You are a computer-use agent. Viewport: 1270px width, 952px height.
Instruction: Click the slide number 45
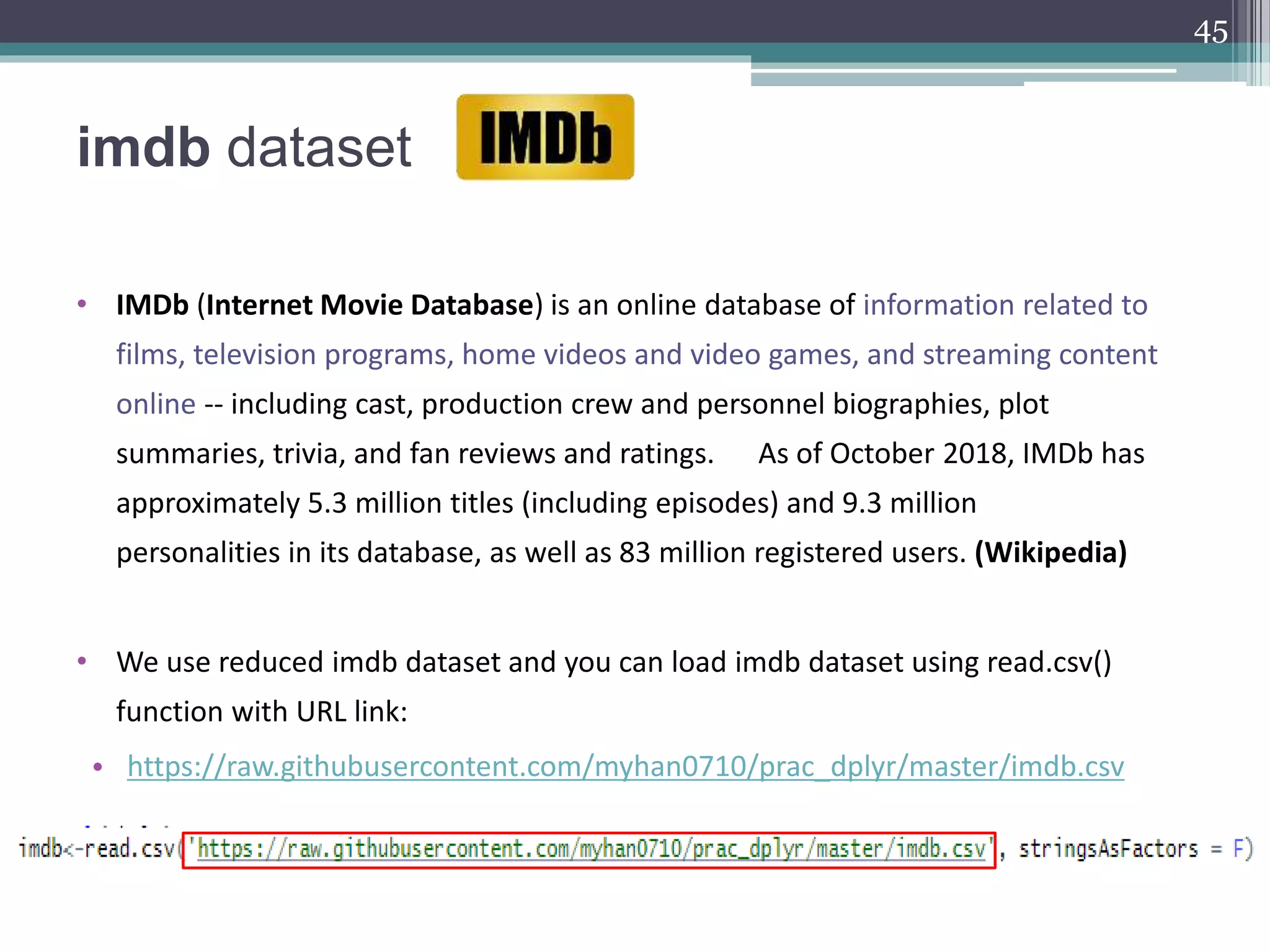pyautogui.click(x=1210, y=32)
